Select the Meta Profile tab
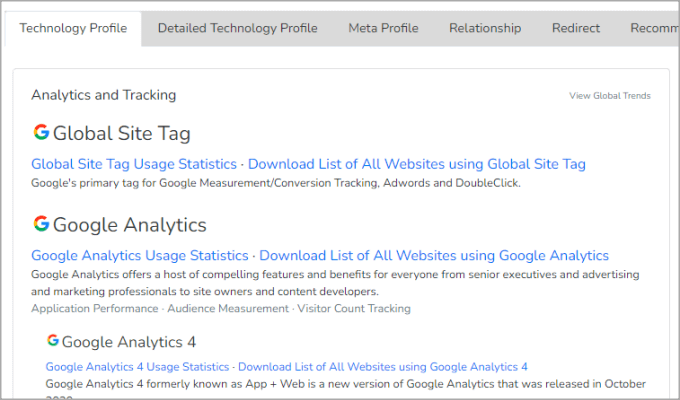This screenshot has height=400, width=680. coord(383,28)
